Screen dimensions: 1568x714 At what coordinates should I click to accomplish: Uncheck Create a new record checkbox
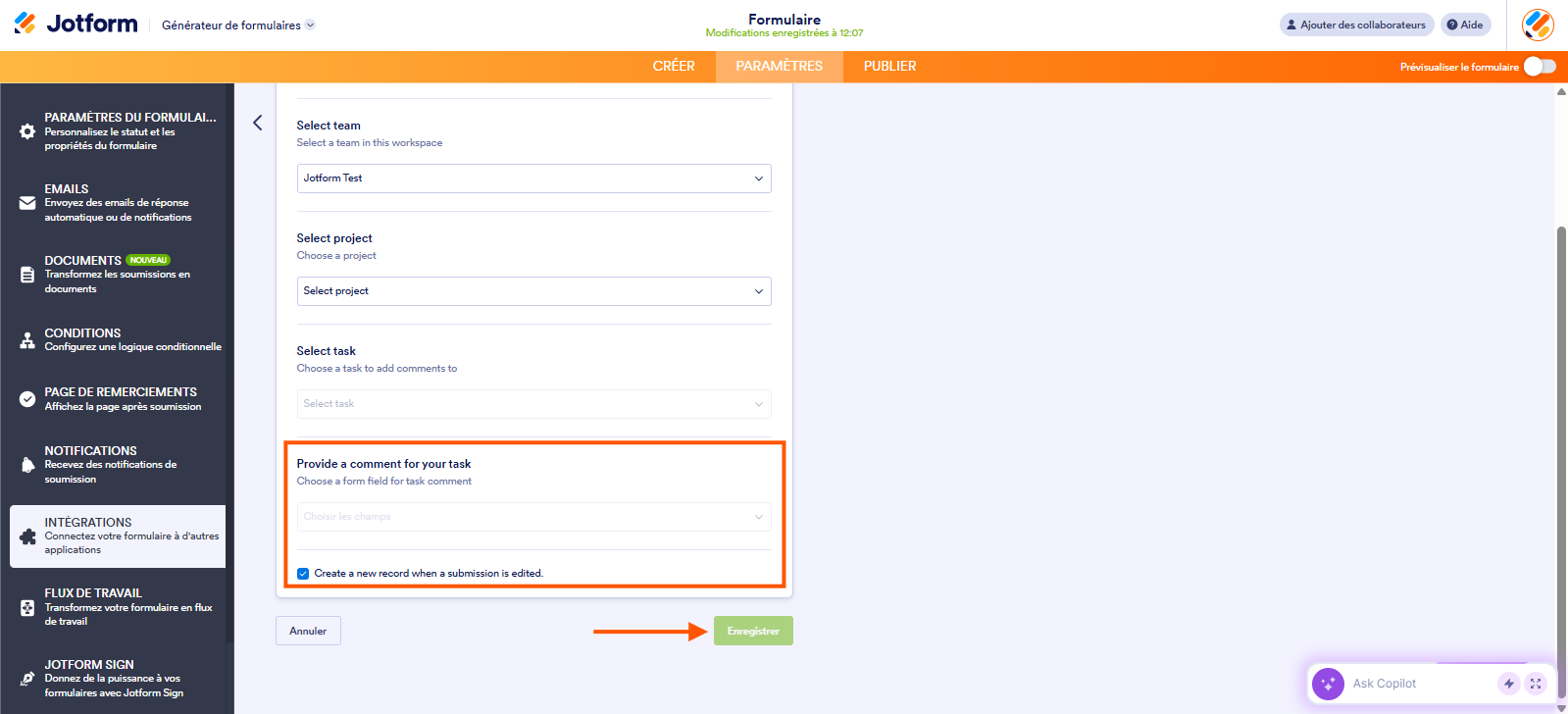tap(303, 574)
